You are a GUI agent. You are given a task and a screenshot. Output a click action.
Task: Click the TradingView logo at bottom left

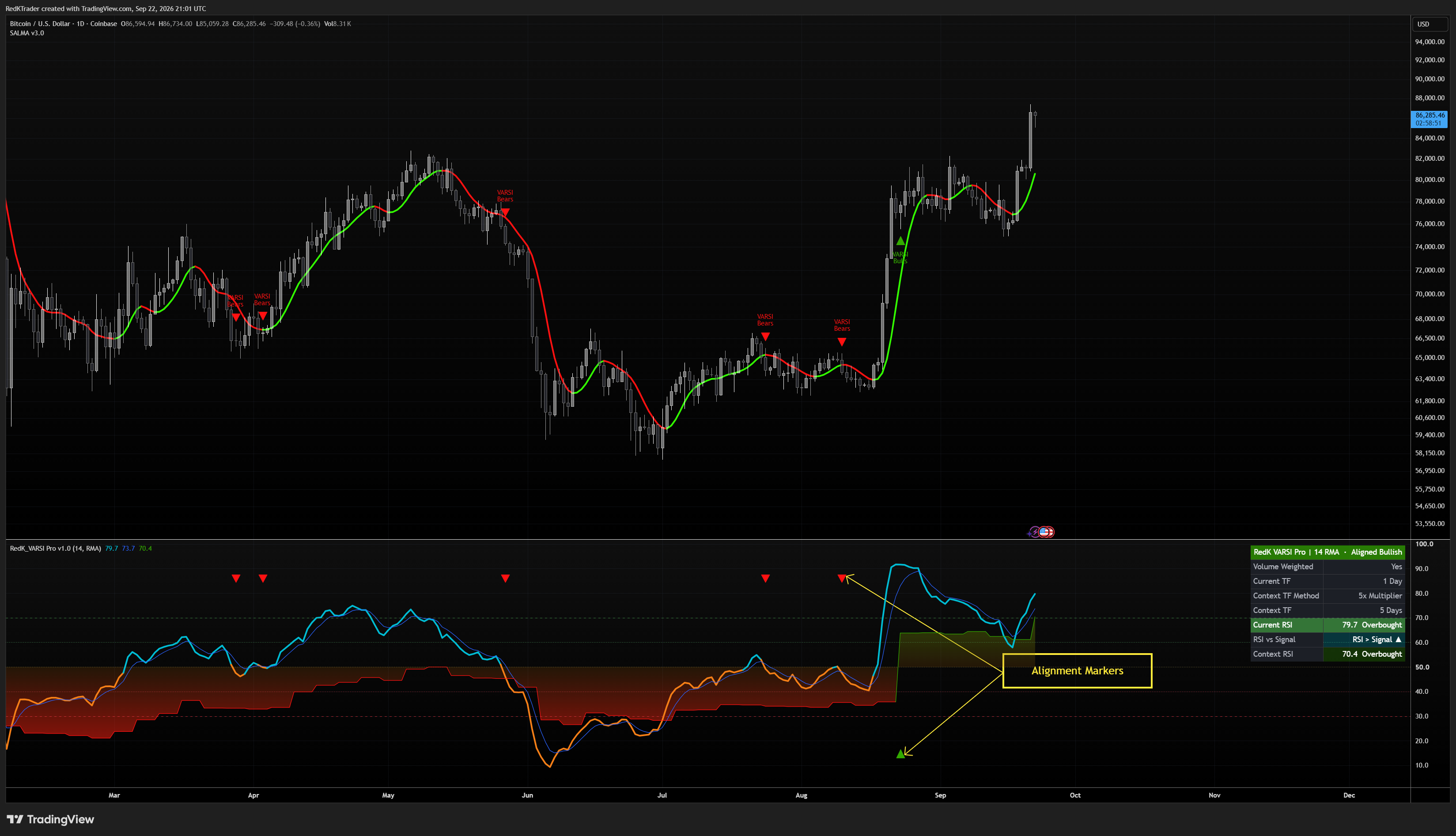click(50, 819)
